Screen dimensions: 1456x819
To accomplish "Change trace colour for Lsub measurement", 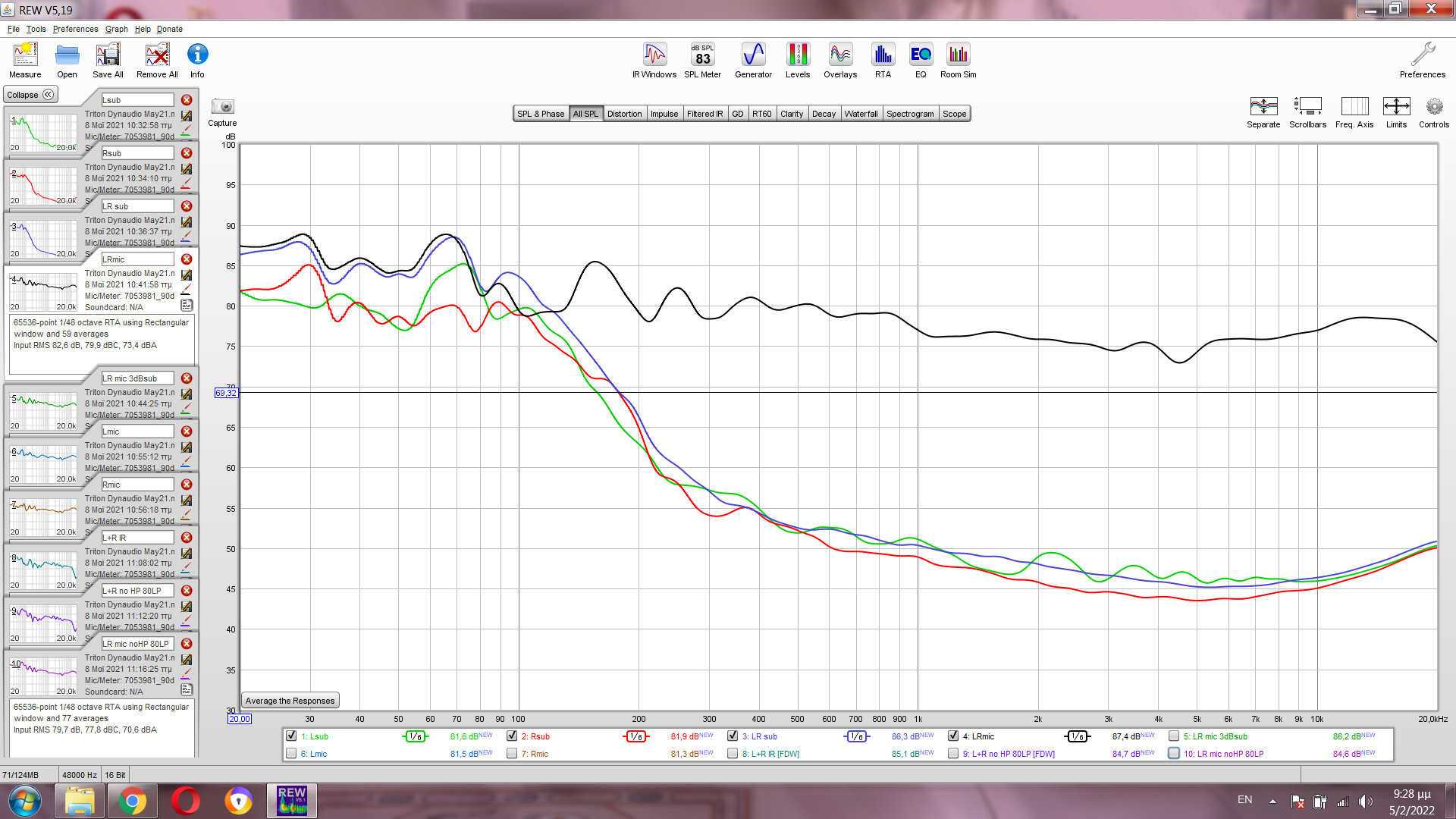I will coord(187,133).
